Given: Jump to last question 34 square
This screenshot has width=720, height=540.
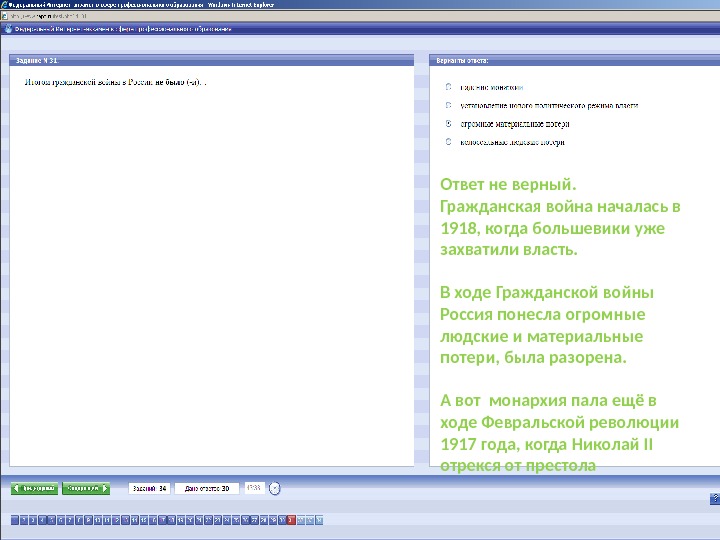Looking at the screenshot, I should tap(319, 520).
